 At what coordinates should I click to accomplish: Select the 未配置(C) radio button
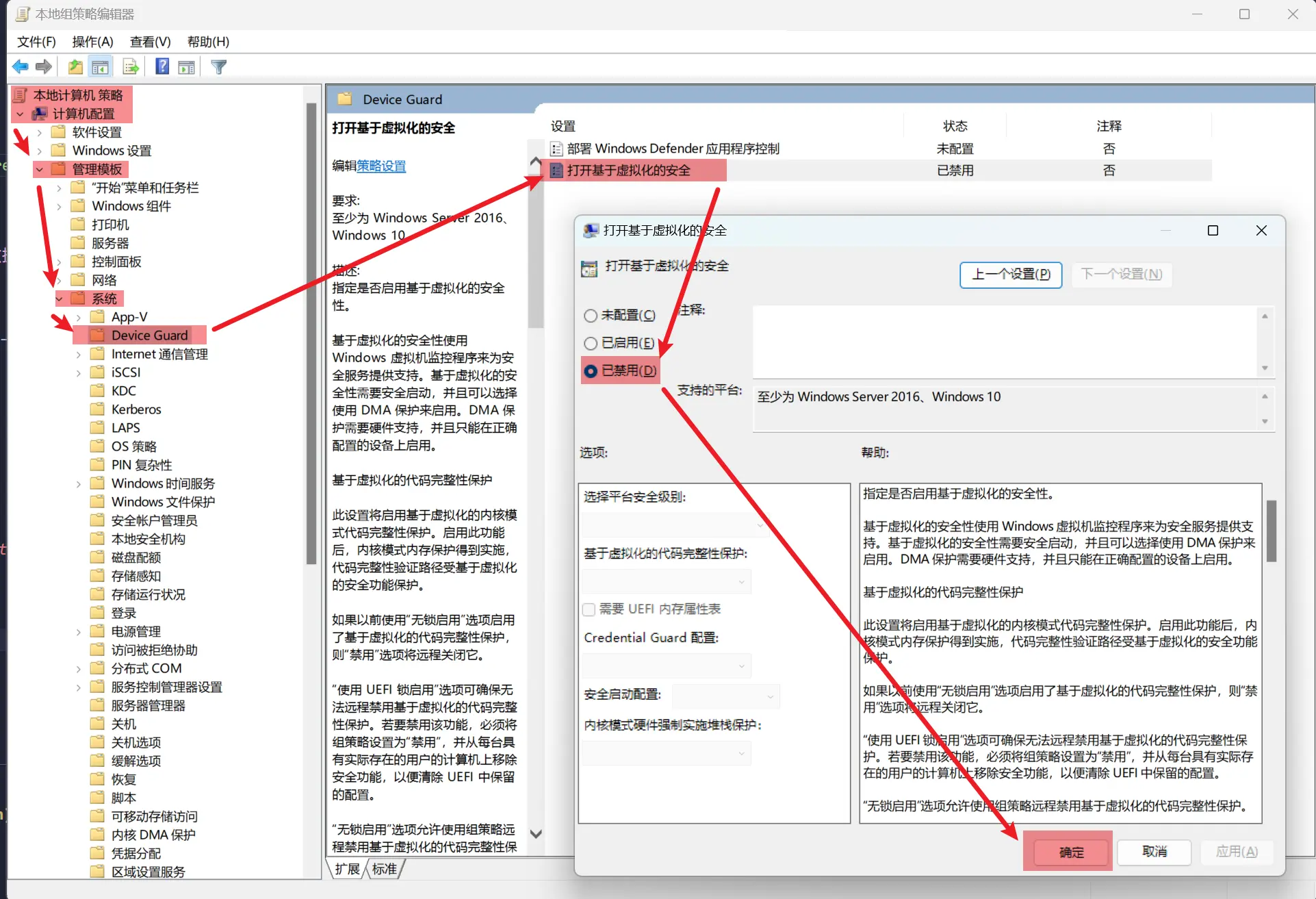point(590,316)
